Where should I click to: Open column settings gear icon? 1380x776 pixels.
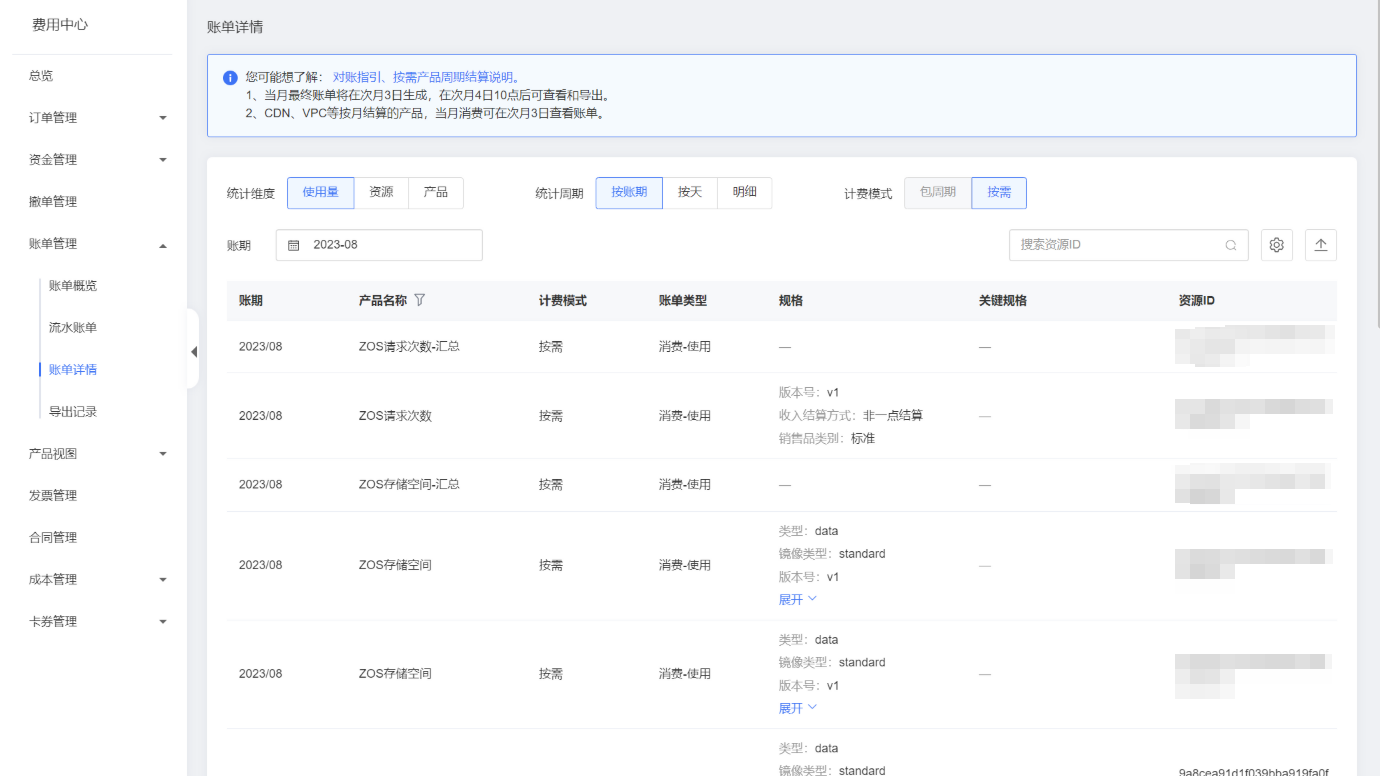click(x=1276, y=245)
